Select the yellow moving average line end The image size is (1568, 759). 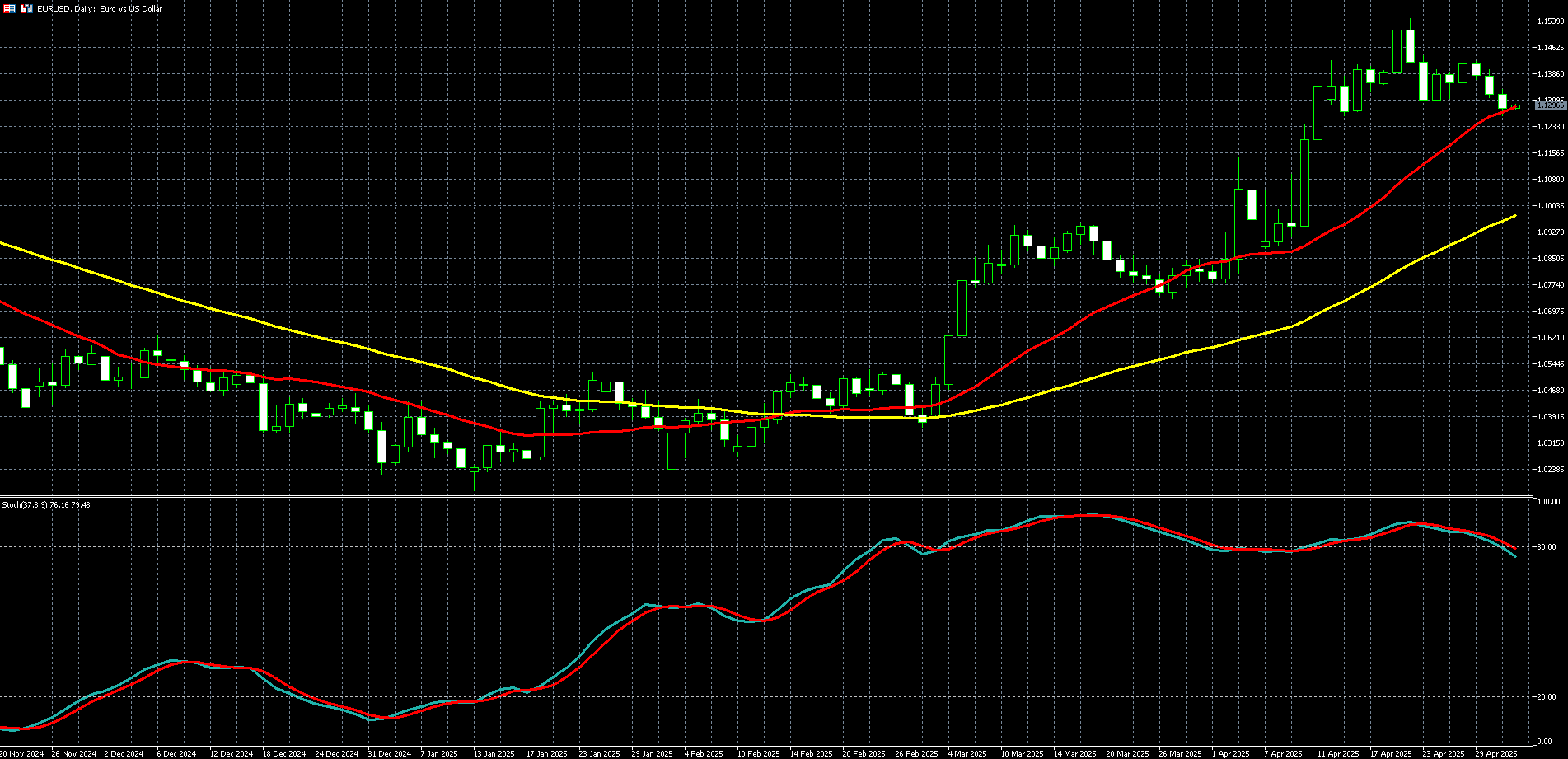coord(1514,216)
